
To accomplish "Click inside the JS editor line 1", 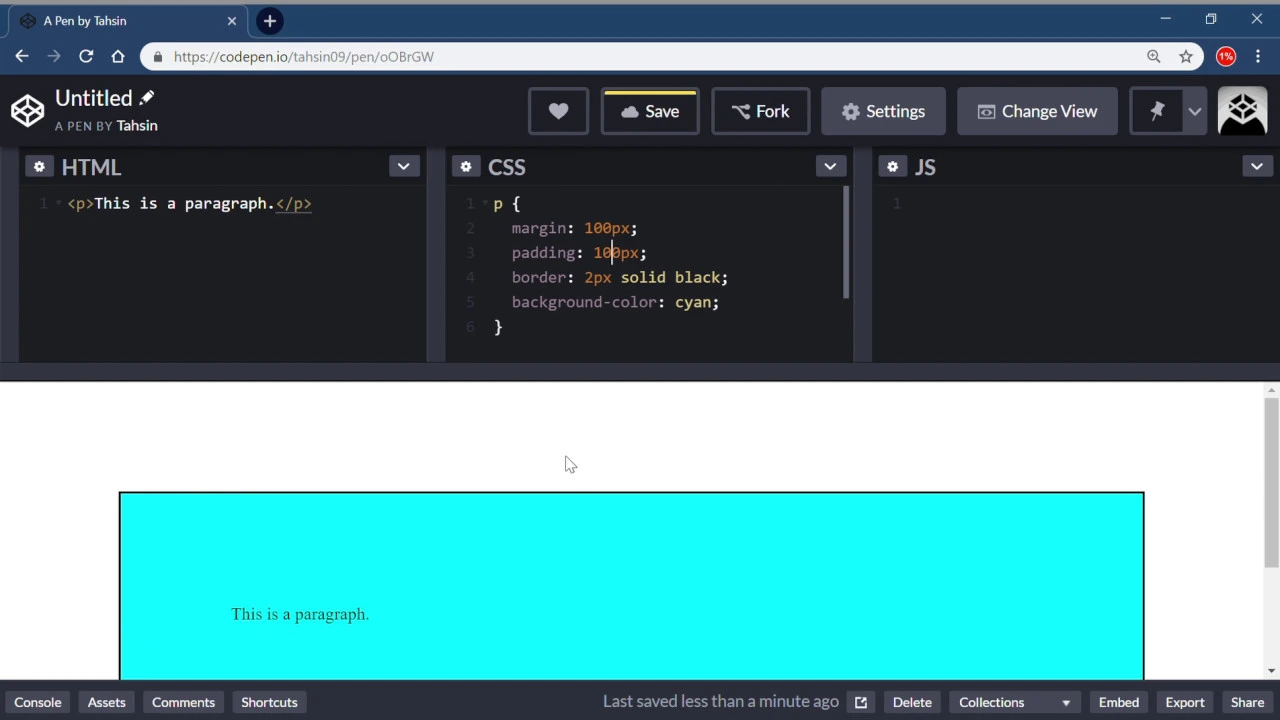I will pos(1075,204).
